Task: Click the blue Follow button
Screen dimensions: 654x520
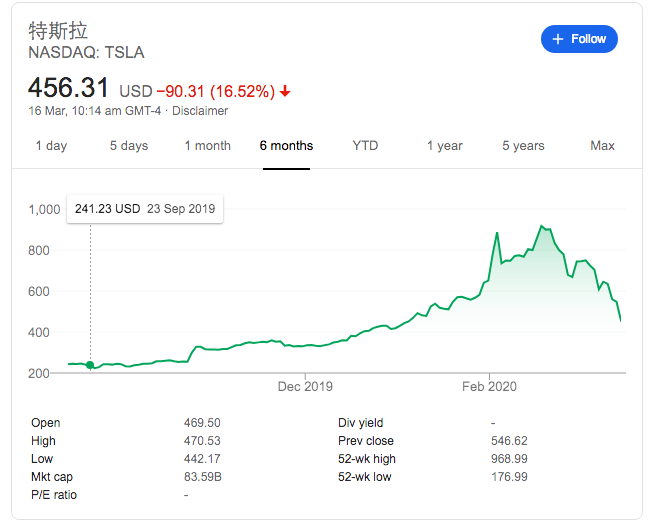Action: pos(579,39)
